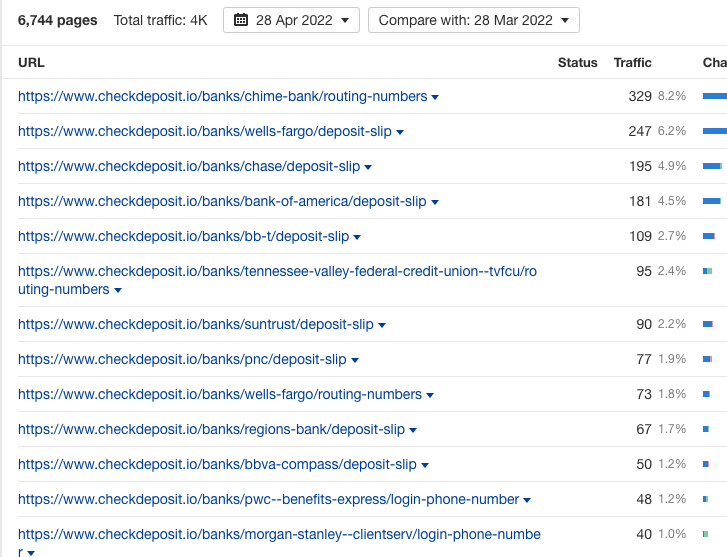Select the traffic share 8.2%
The width and height of the screenshot is (727, 557).
click(x=672, y=96)
